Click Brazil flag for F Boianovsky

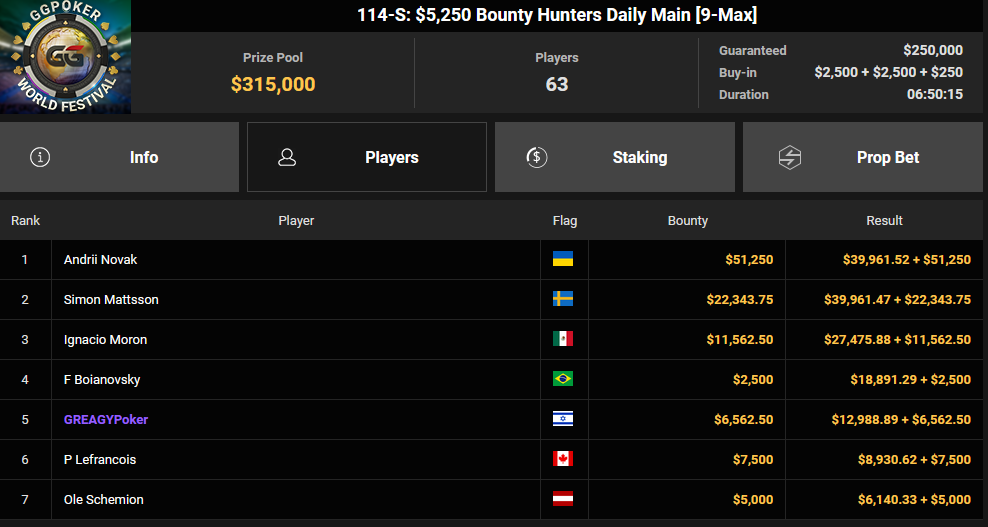point(563,379)
